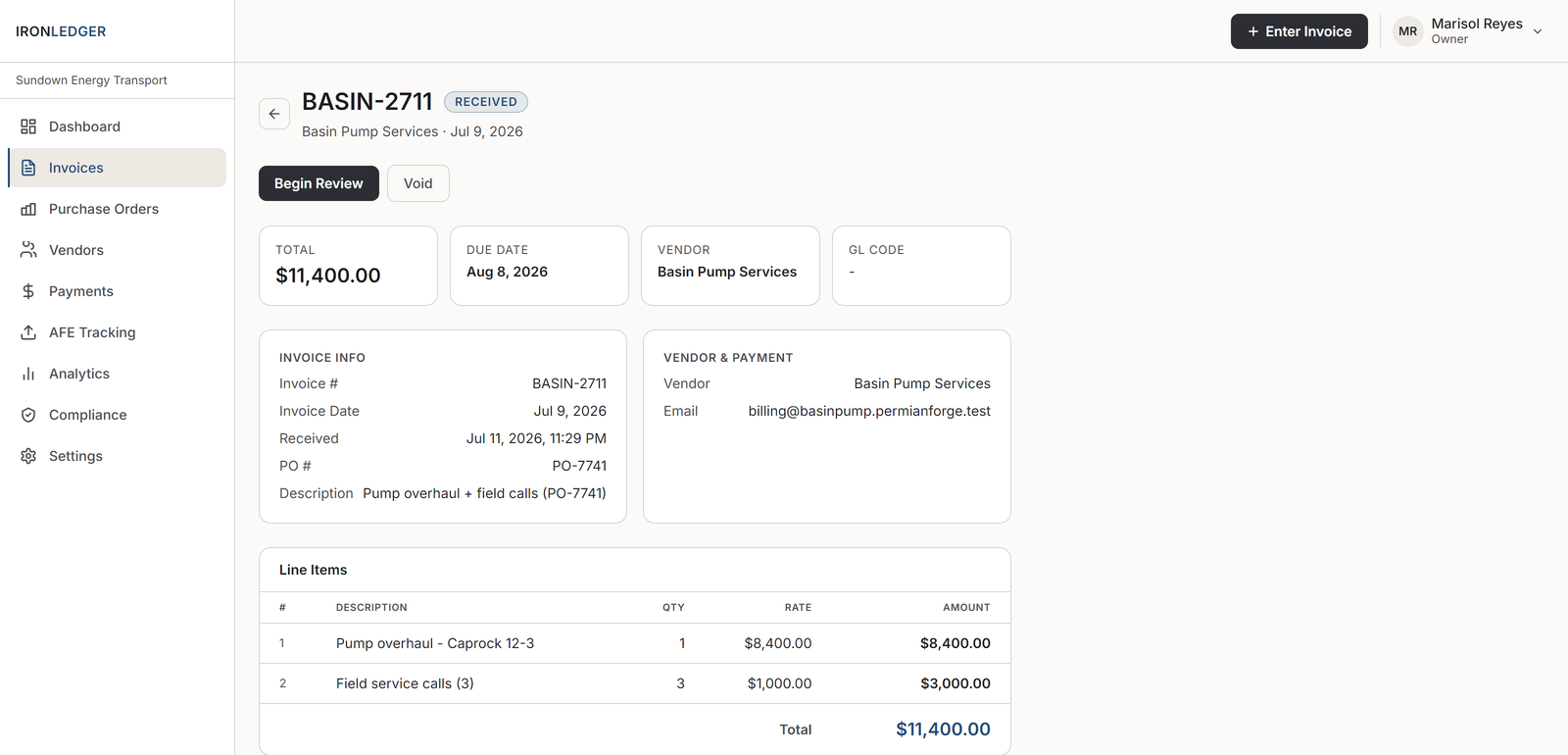Expand the Marisol Reyes account menu chevron
Image resolution: width=1568 pixels, height=755 pixels.
pos(1538,31)
